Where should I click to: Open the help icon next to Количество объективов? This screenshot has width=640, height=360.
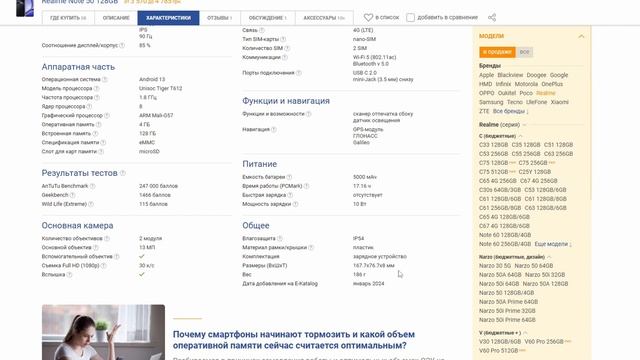(x=107, y=238)
